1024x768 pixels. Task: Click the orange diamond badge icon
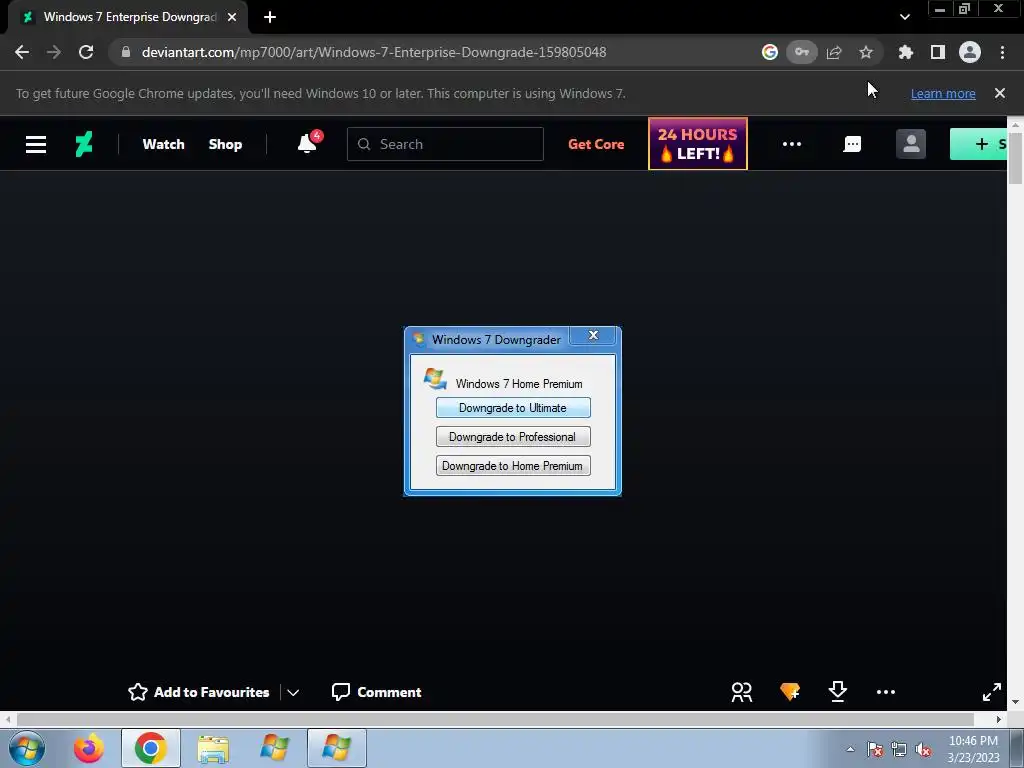[790, 692]
